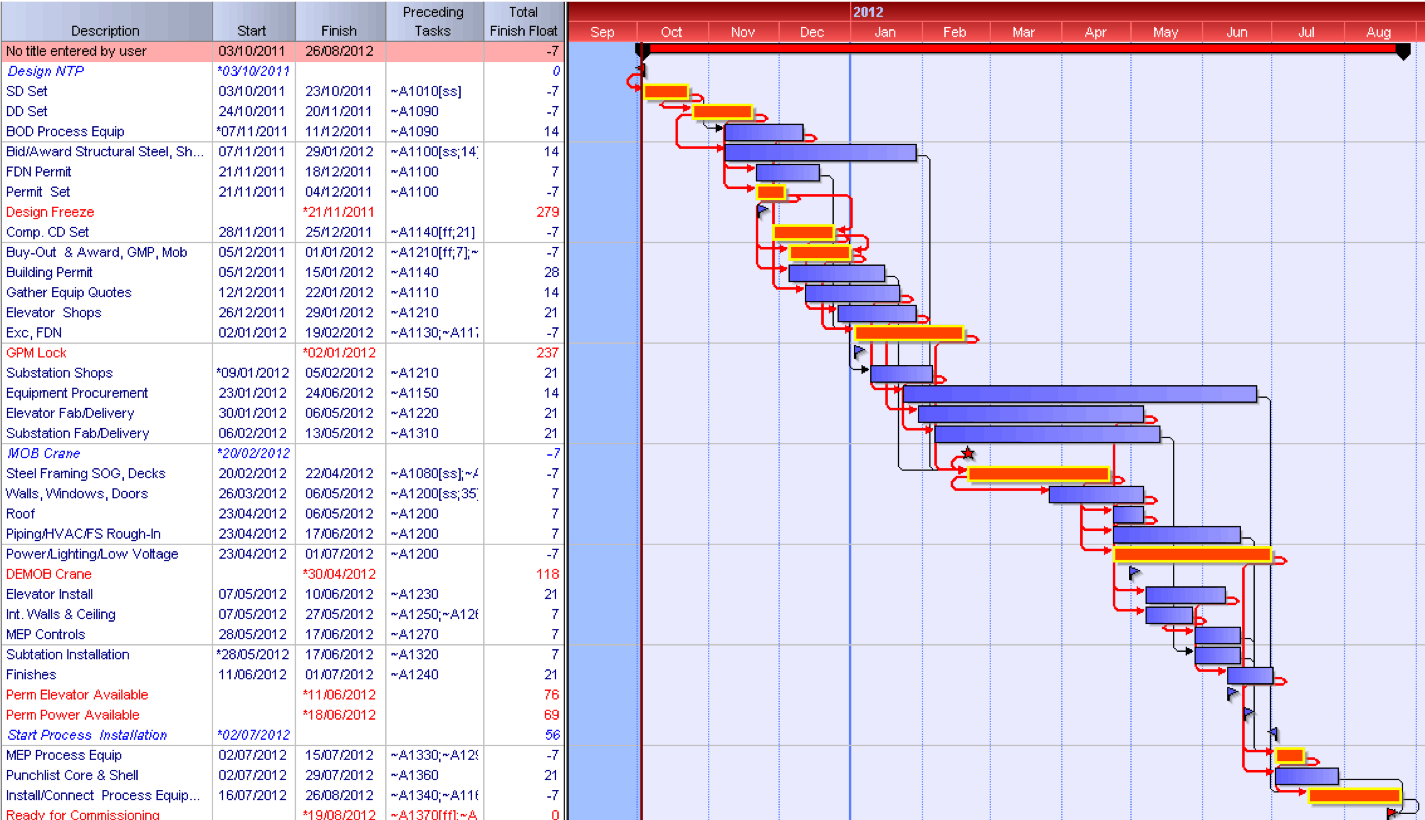Select the flag marker for Start Process Installation
This screenshot has height=820, width=1425.
tap(1272, 733)
